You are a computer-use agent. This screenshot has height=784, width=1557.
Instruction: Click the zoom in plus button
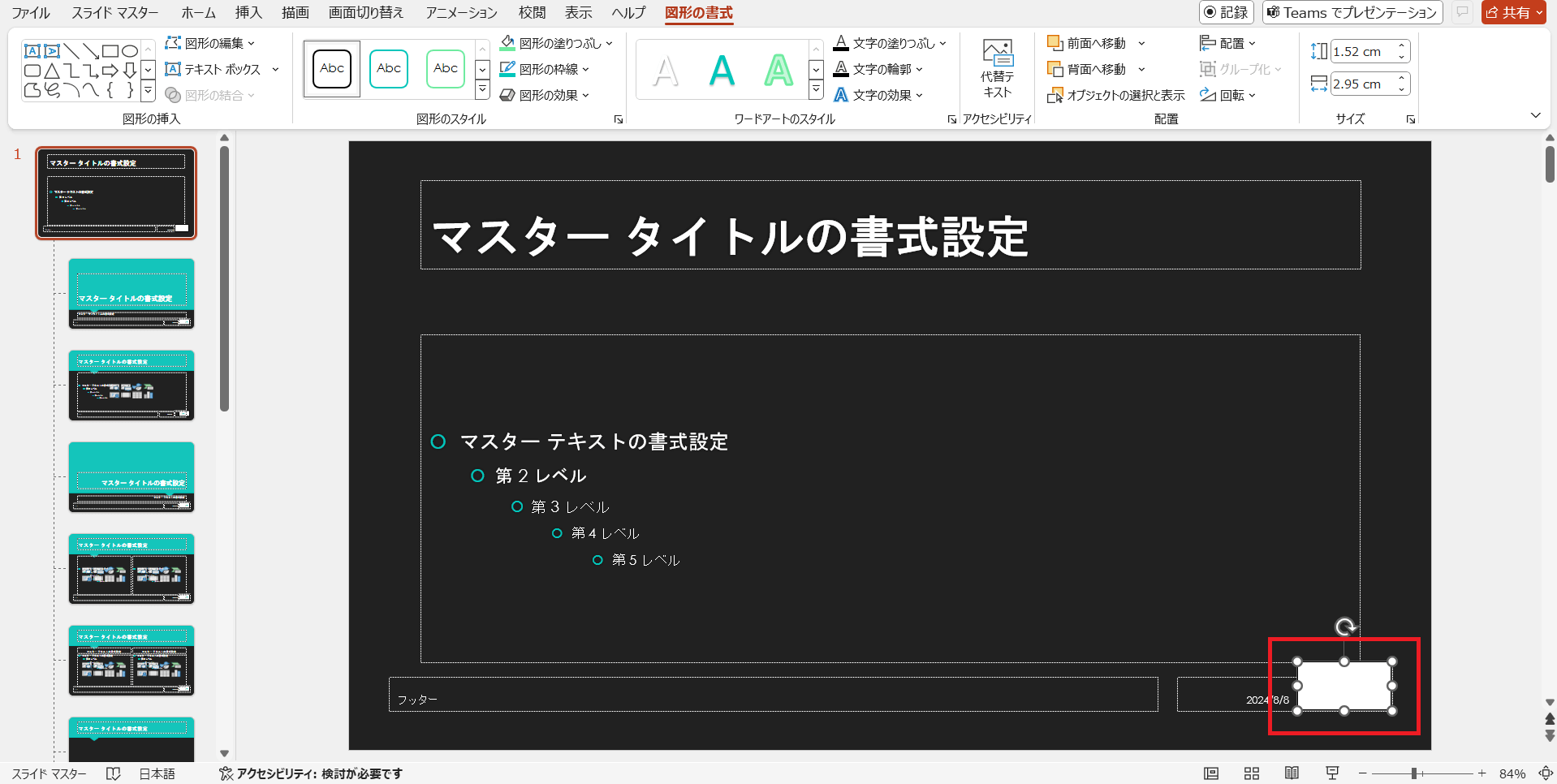click(1482, 773)
